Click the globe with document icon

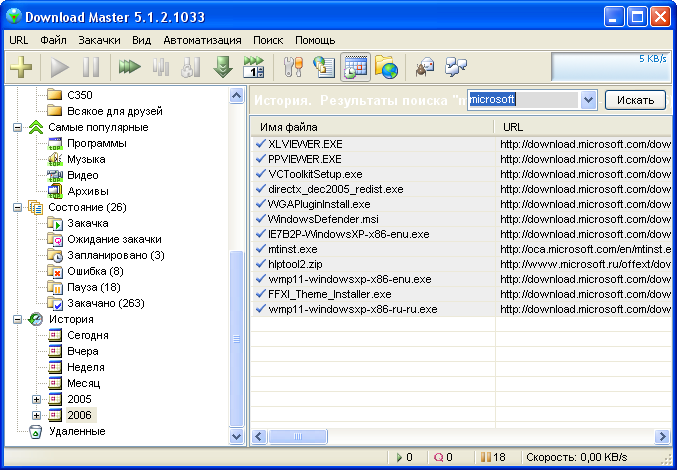324,67
